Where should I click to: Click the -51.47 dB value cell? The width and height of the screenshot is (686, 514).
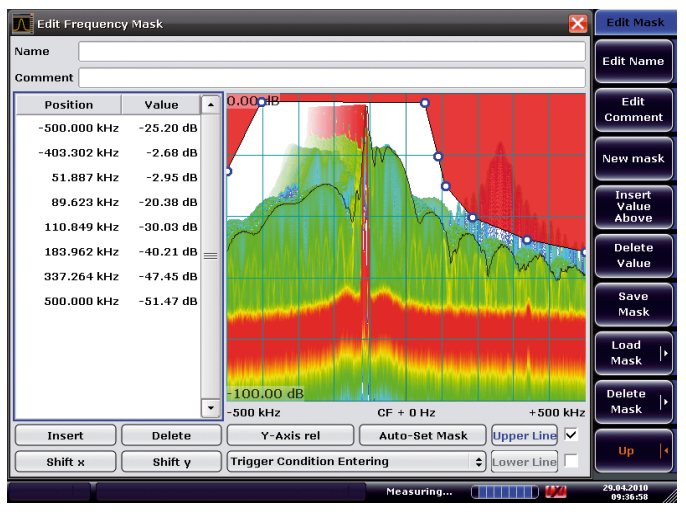coord(168,301)
